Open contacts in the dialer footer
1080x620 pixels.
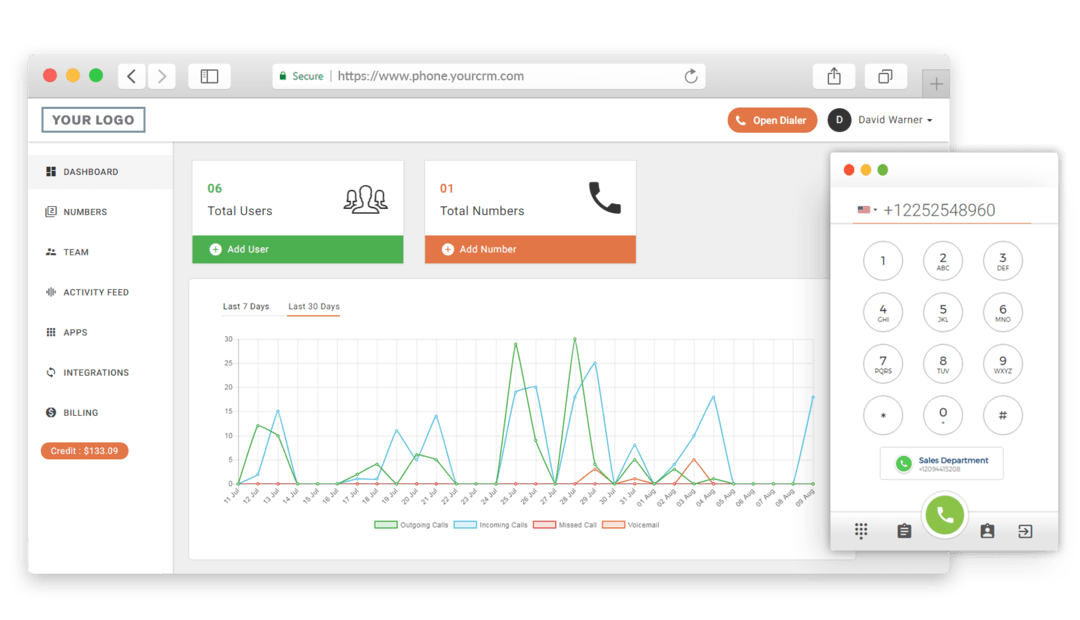(987, 531)
